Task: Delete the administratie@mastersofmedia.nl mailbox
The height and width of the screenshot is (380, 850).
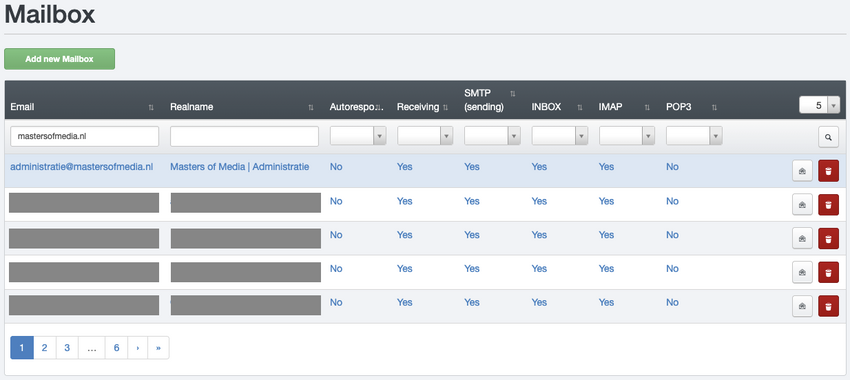Action: (x=828, y=171)
